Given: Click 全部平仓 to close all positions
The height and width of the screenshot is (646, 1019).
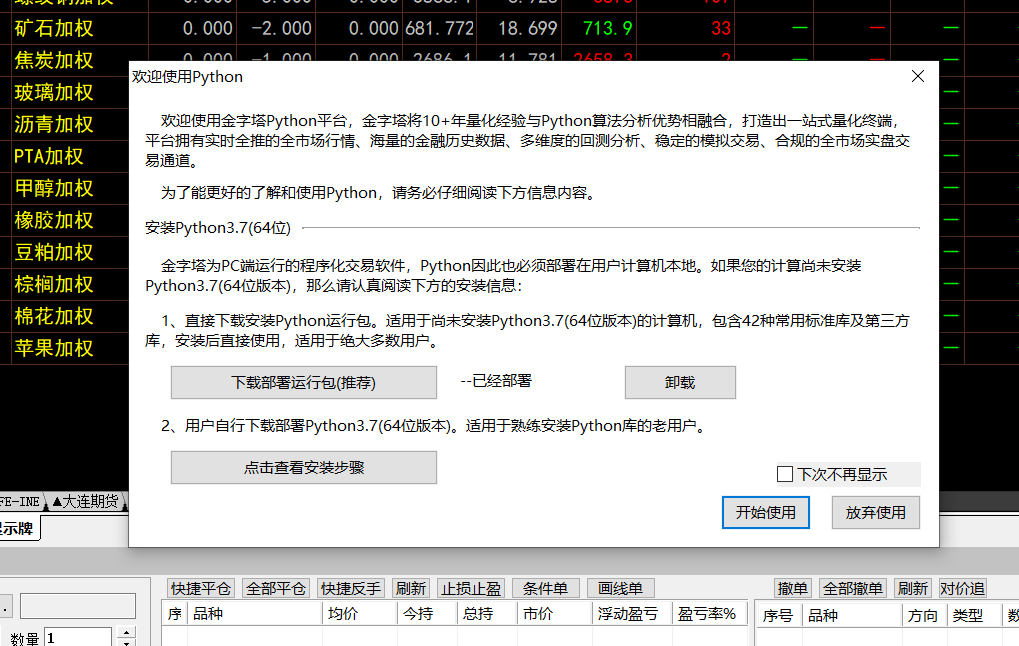Looking at the screenshot, I should coord(276,588).
